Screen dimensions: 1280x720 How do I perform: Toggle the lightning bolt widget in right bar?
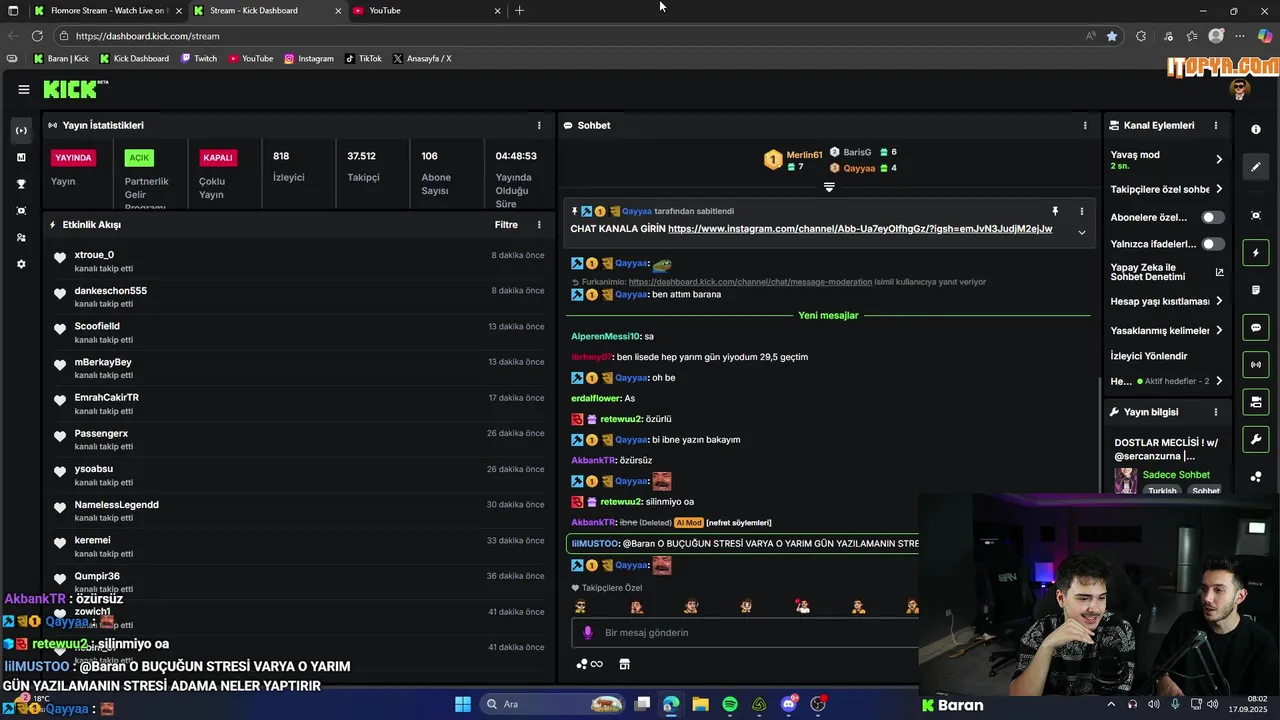(x=1256, y=253)
